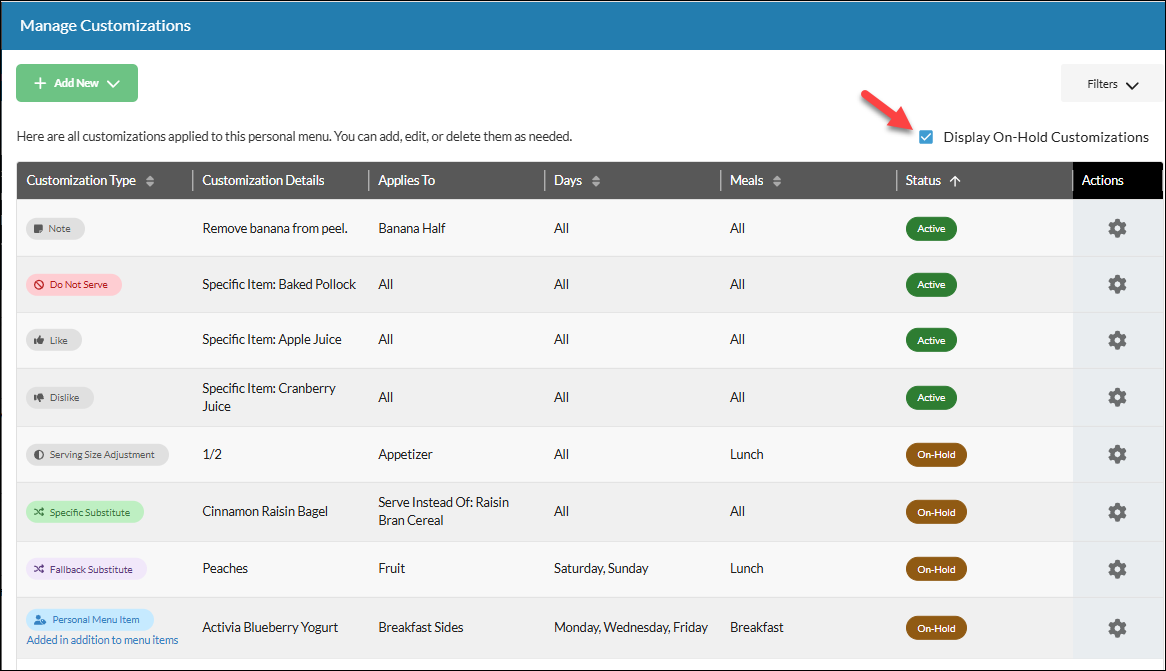The image size is (1166, 671).
Task: Click the Manage Customizations title
Action: (106, 25)
